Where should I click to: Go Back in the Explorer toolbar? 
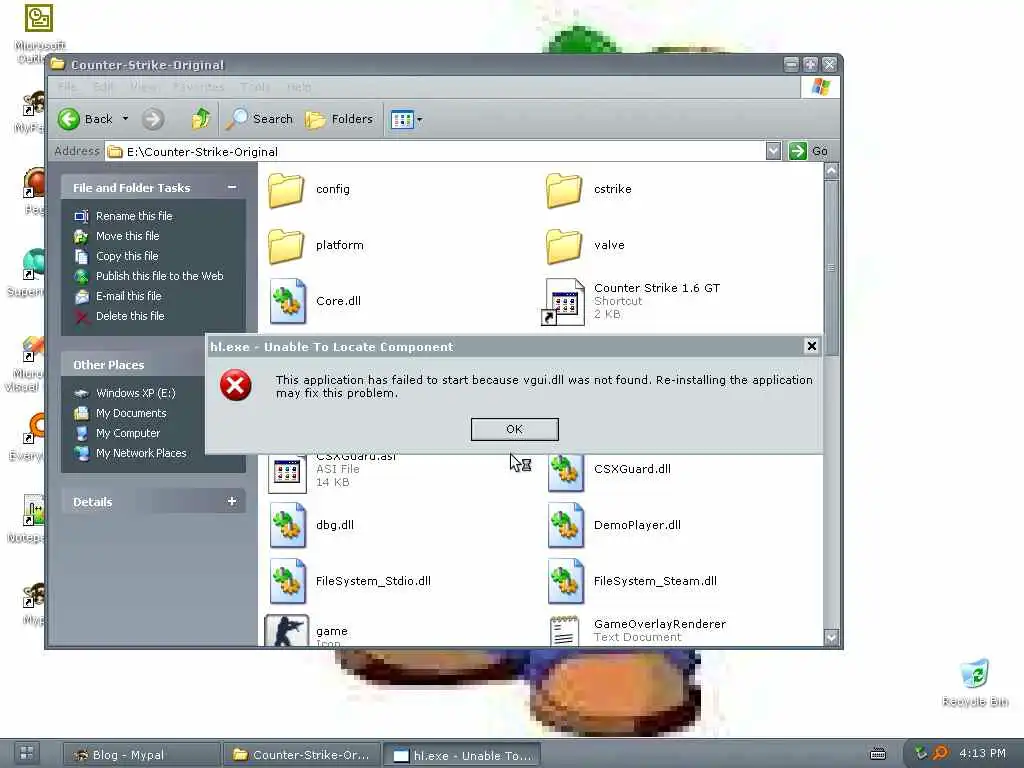[x=85, y=119]
